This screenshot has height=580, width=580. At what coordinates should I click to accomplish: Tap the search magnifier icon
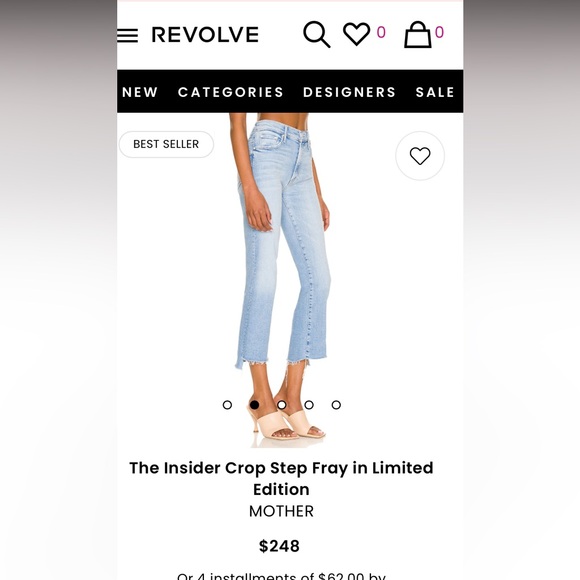[317, 34]
